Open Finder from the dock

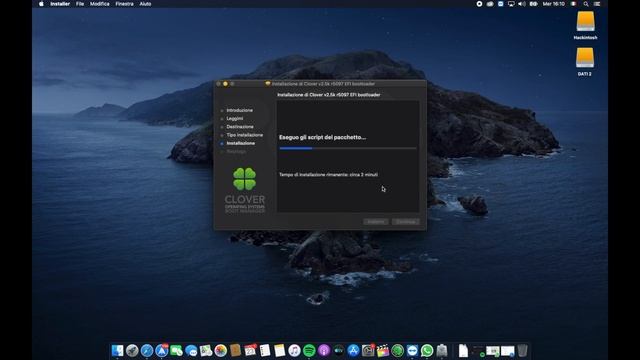[x=117, y=351]
